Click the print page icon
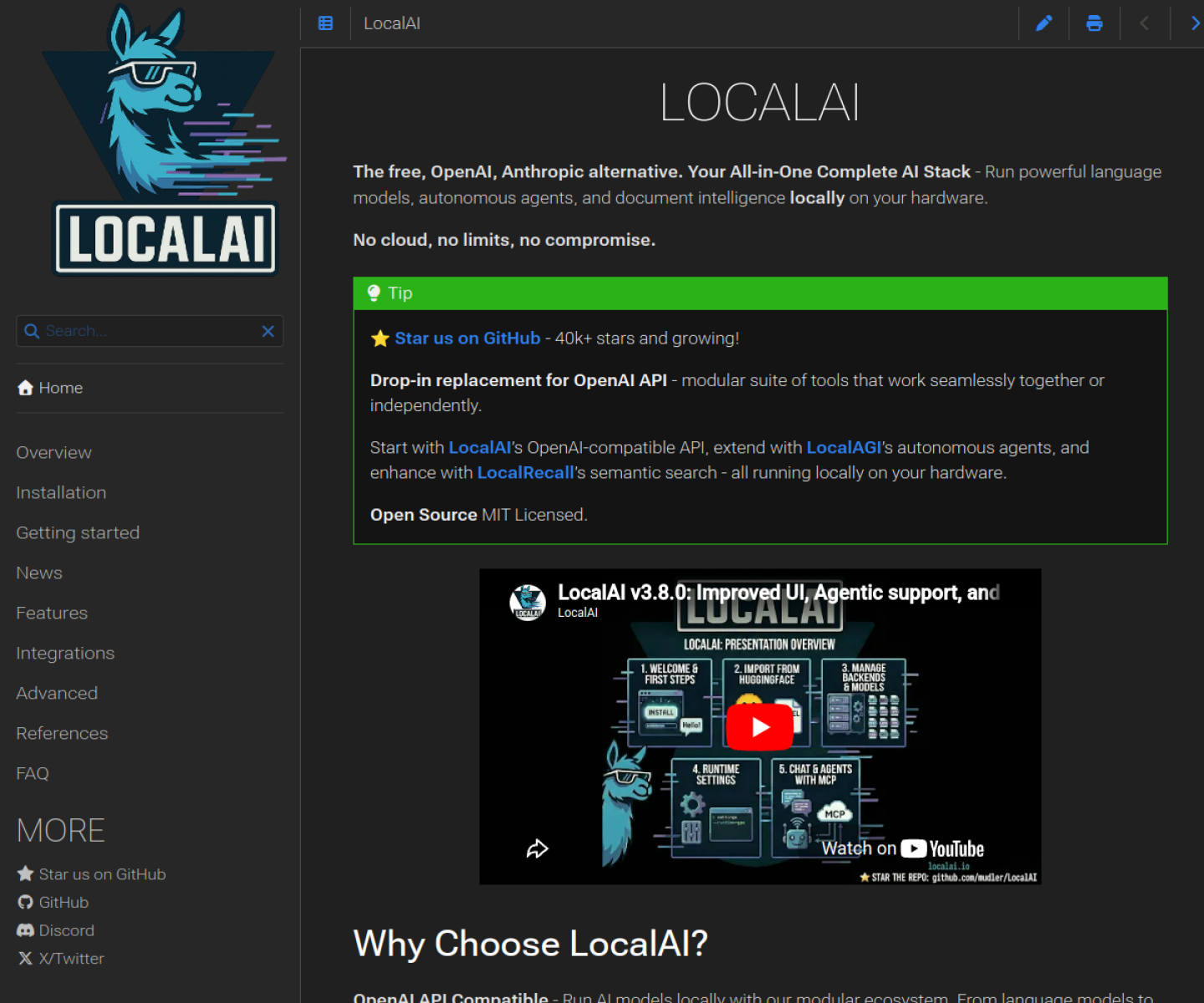This screenshot has width=1204, height=1003. pyautogui.click(x=1094, y=23)
